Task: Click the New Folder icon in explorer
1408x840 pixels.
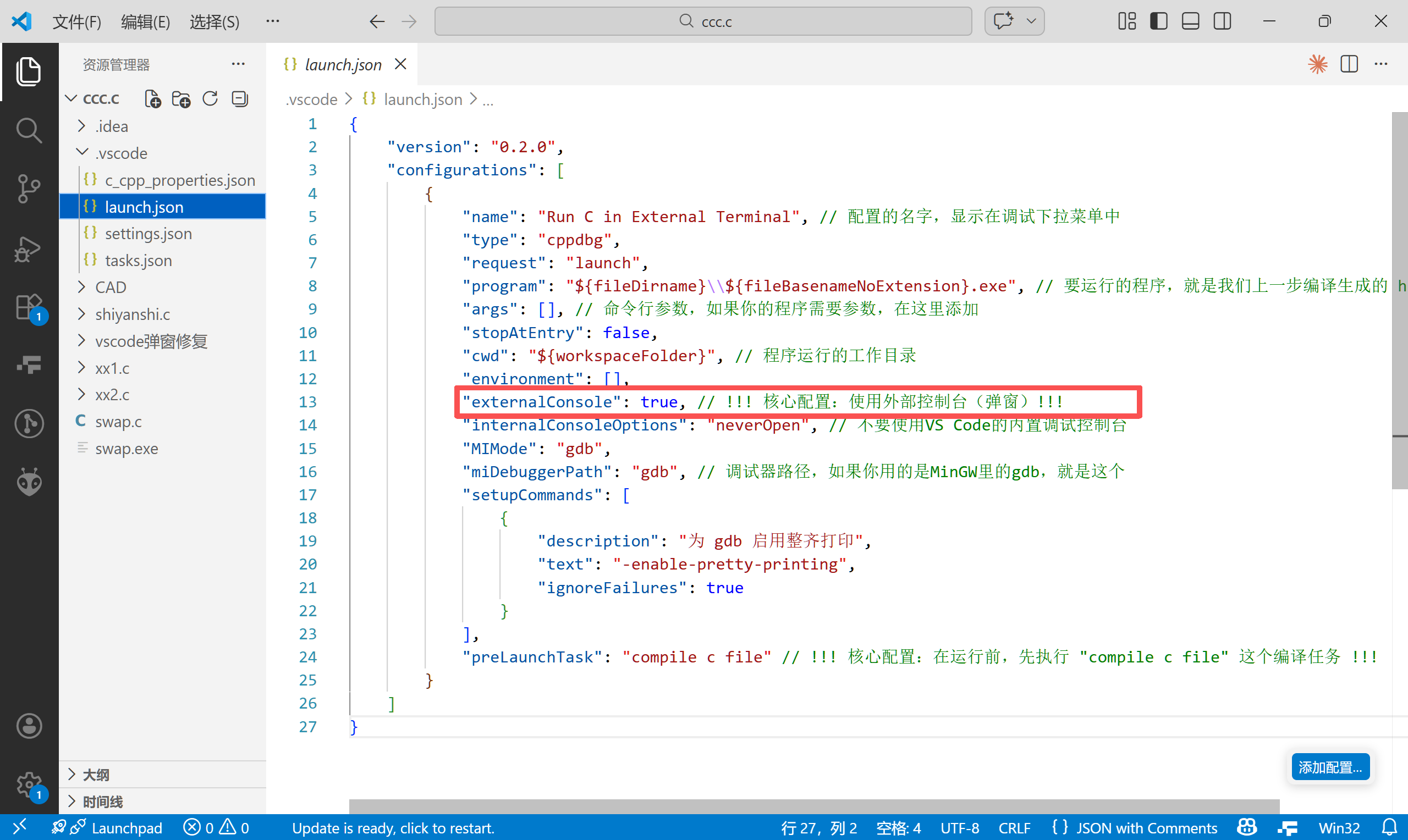Action: coord(180,98)
